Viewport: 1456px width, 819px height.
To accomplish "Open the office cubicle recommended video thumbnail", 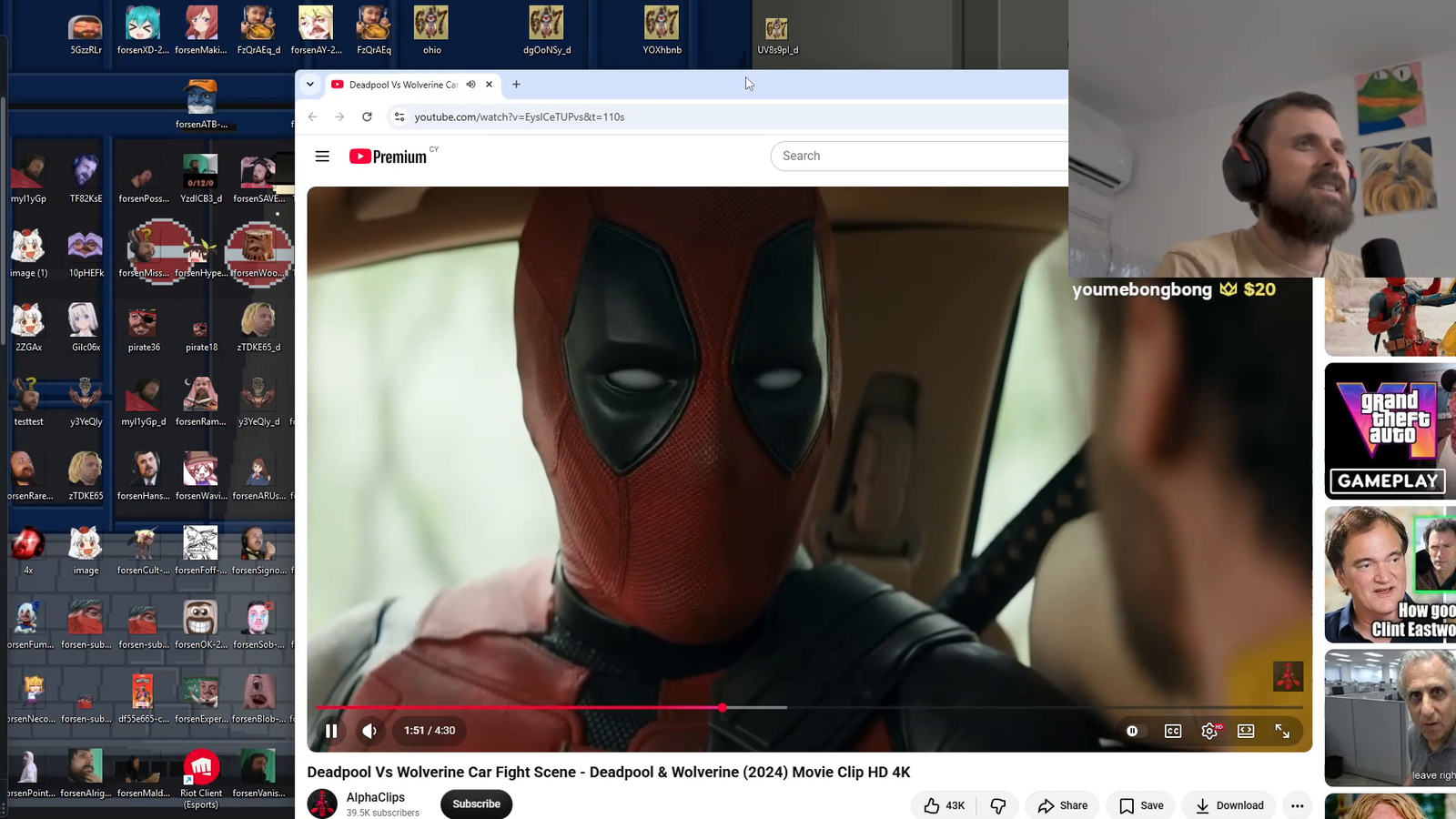I will [x=1390, y=718].
